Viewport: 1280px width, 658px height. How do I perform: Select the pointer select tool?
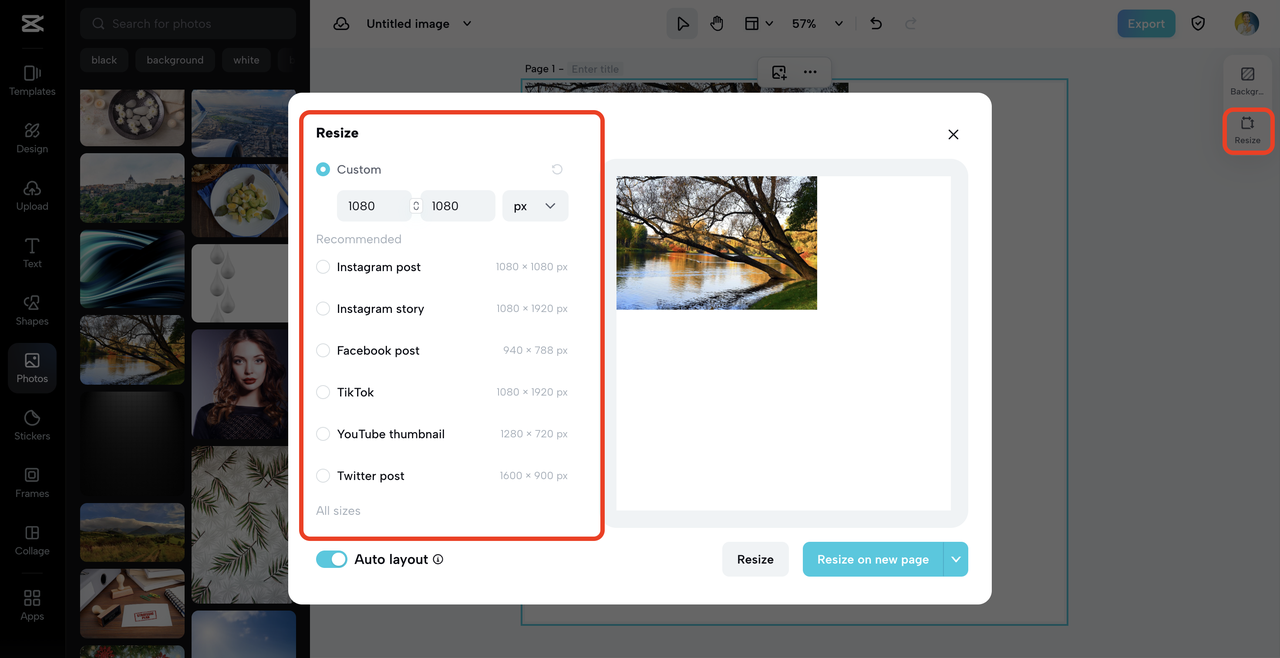pos(682,24)
